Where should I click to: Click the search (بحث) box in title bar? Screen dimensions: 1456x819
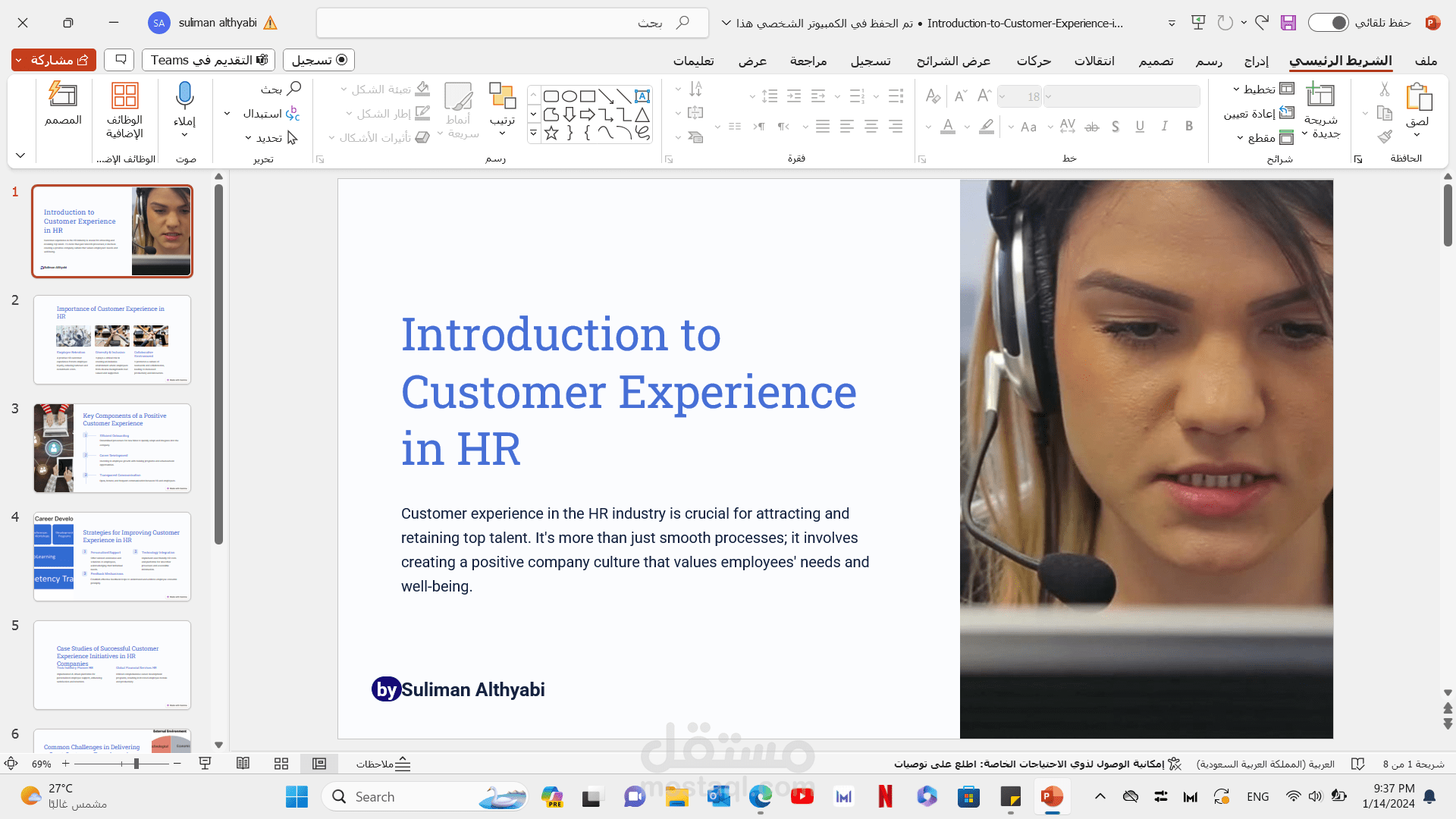[x=513, y=23]
